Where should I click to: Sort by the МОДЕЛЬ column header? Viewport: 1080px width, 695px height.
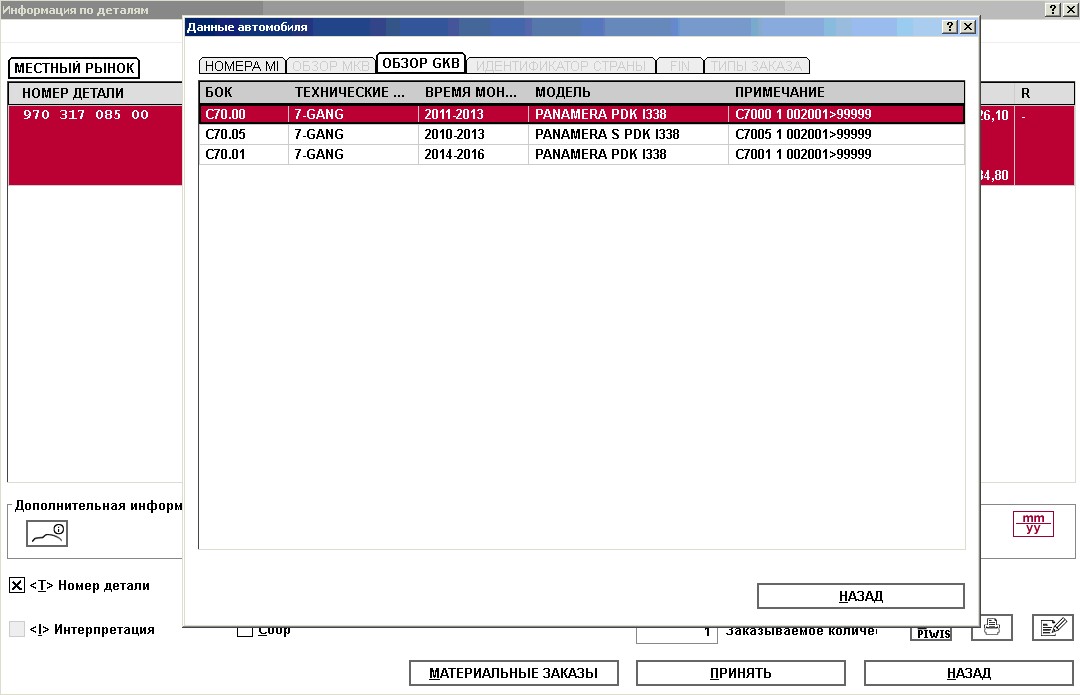coord(627,92)
